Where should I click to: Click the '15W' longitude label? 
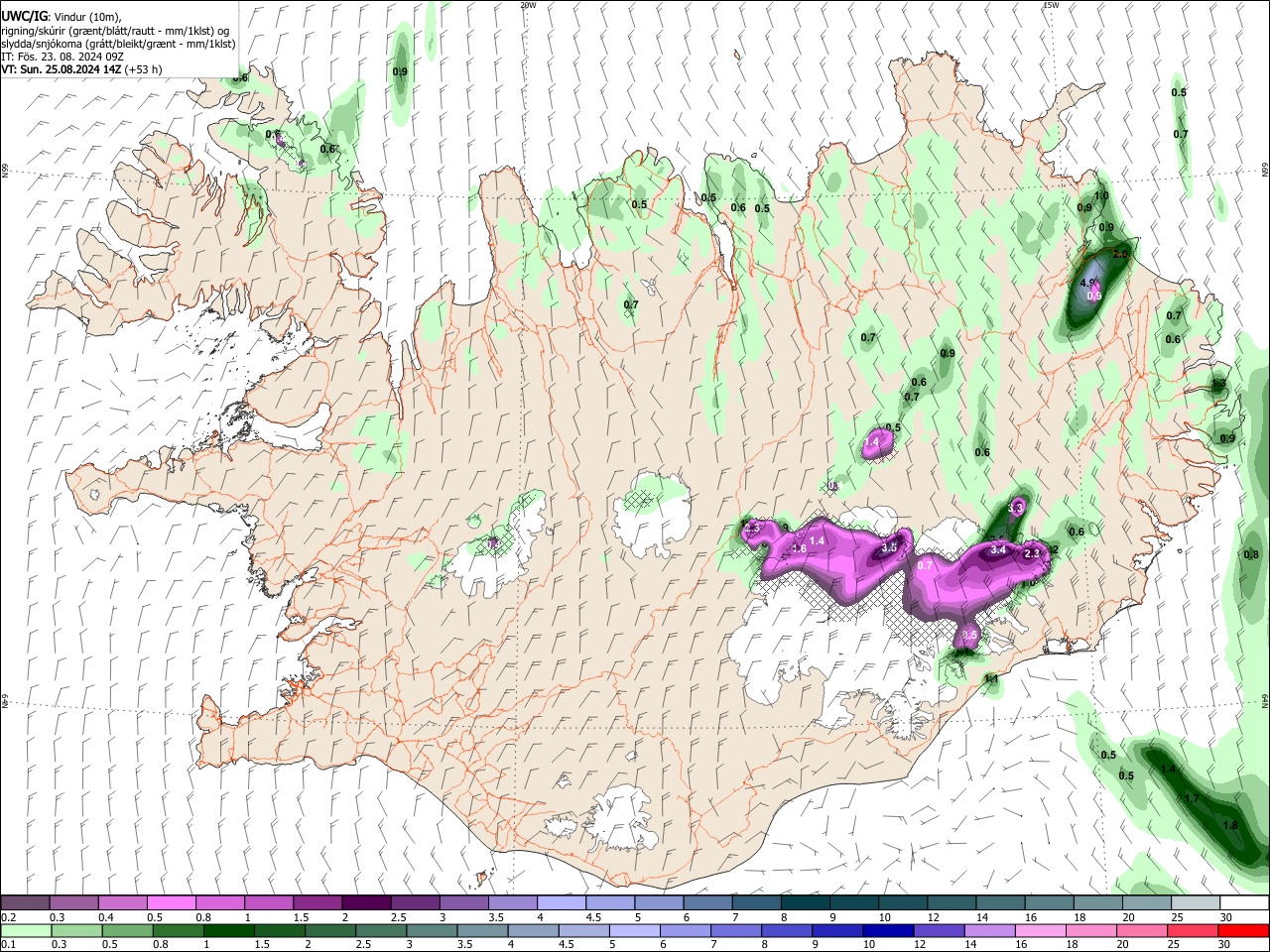(x=1051, y=5)
